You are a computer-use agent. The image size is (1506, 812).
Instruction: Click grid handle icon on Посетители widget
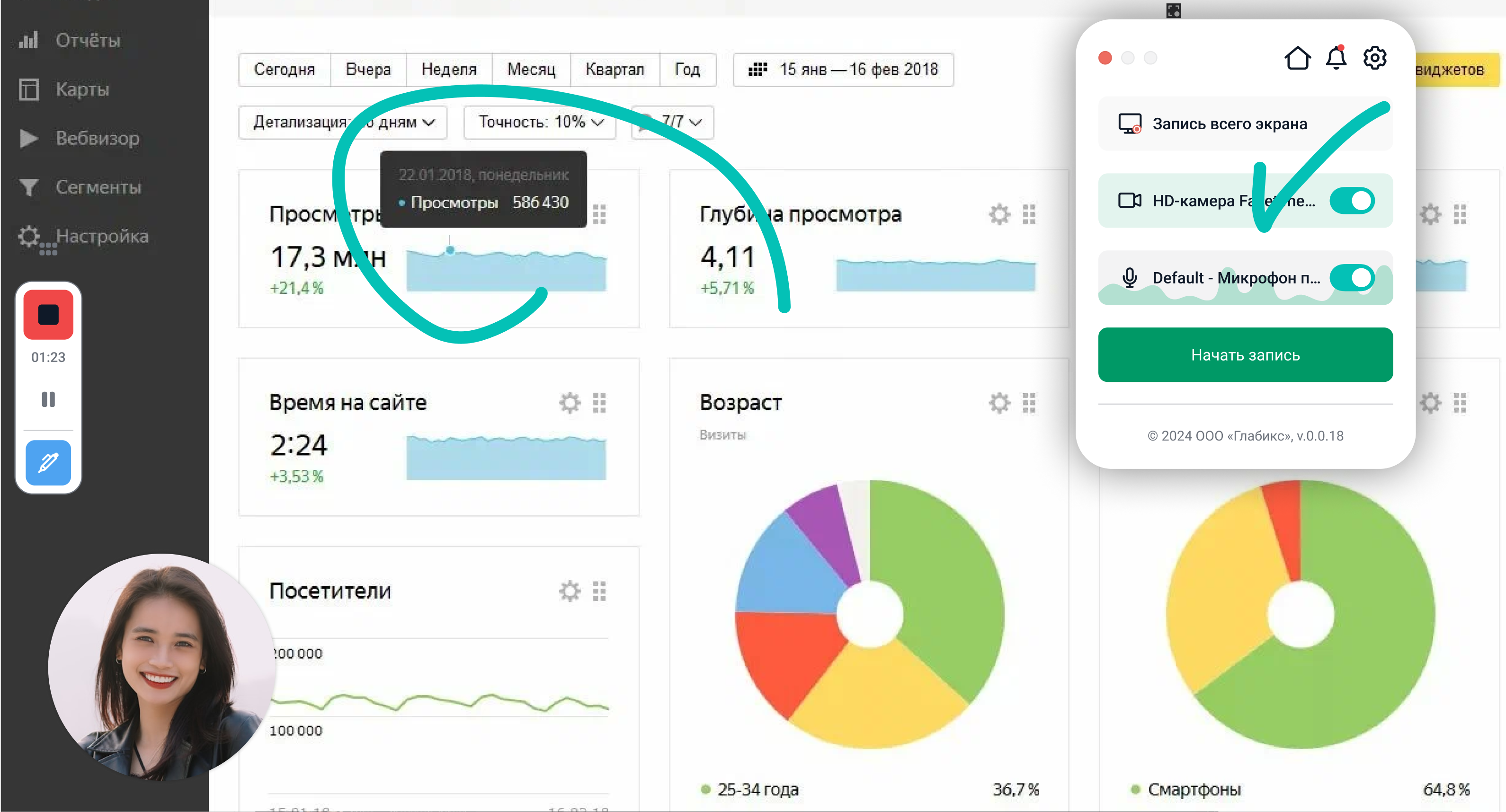click(x=599, y=591)
